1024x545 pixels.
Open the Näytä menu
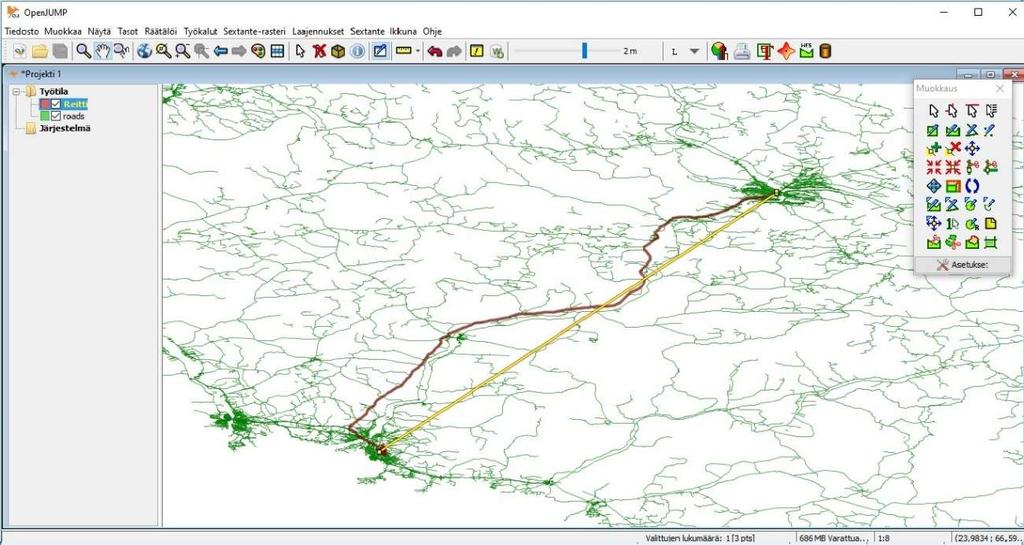[x=99, y=31]
